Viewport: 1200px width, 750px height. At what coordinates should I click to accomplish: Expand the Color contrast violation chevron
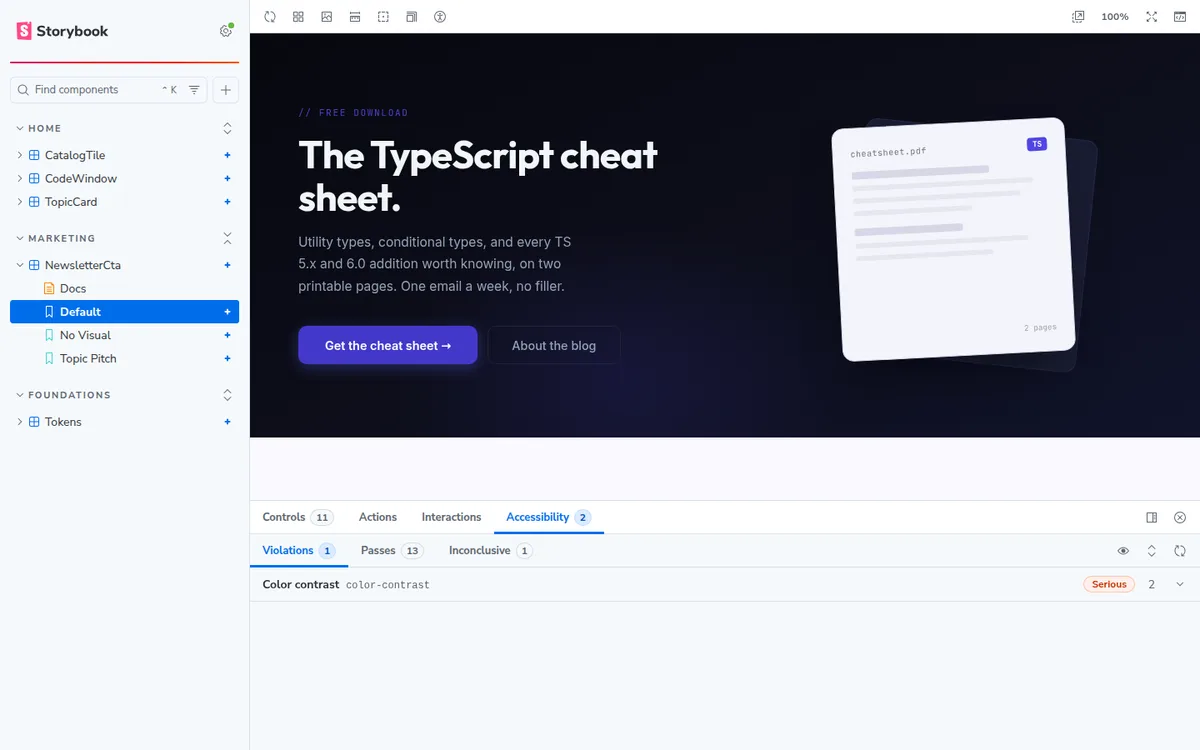coord(1180,584)
